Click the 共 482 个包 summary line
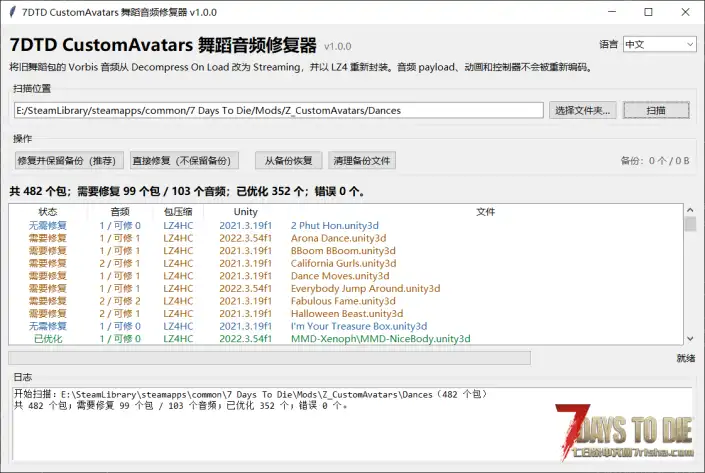This screenshot has width=705, height=473. point(187,191)
